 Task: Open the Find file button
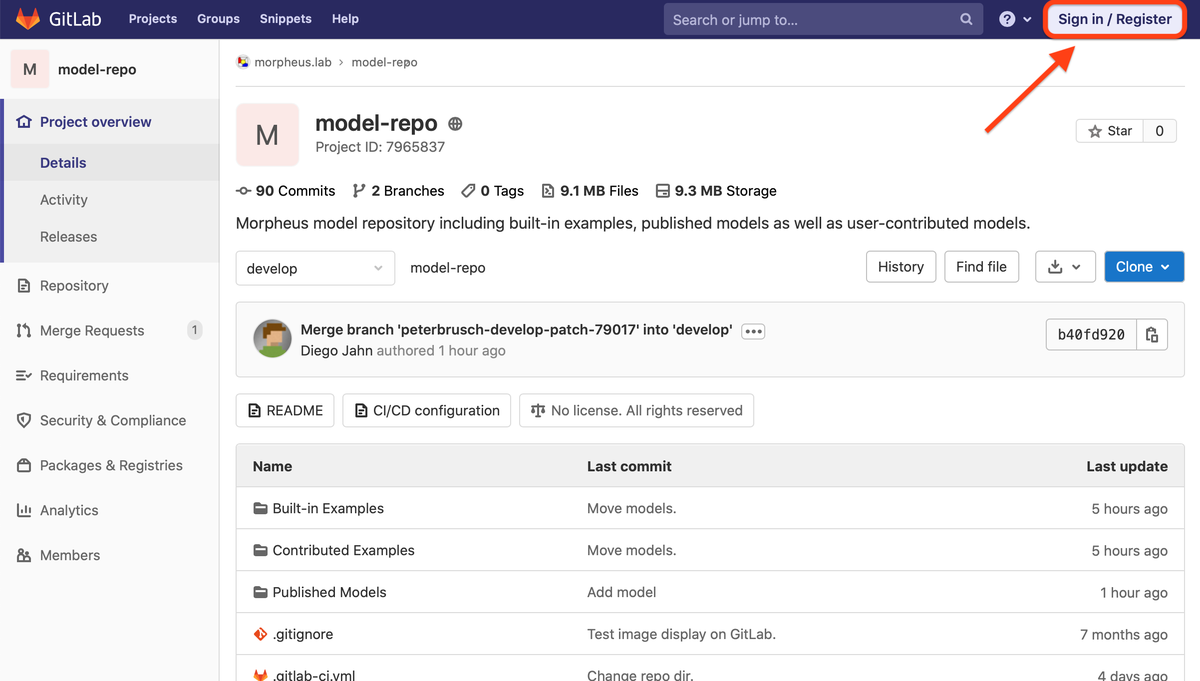981,267
